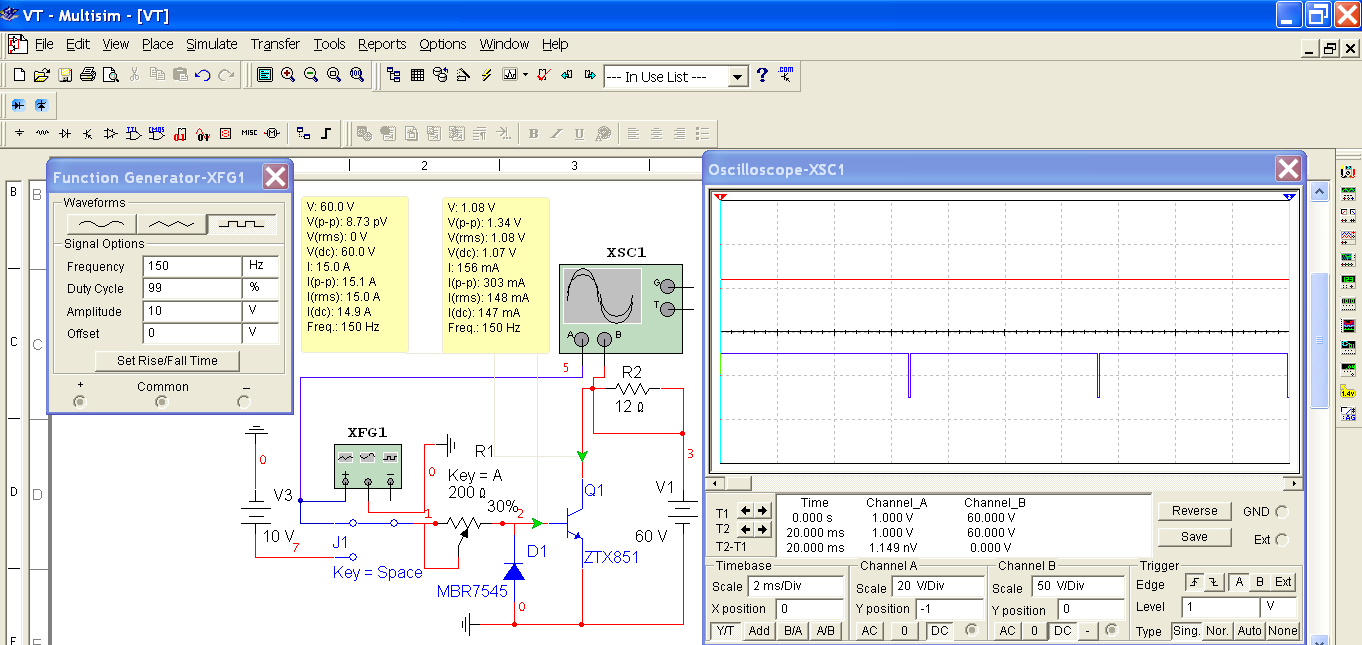Screen dimensions: 1362x645
Task: Open the spreadsheet view grid icon
Action: pyautogui.click(x=417, y=75)
